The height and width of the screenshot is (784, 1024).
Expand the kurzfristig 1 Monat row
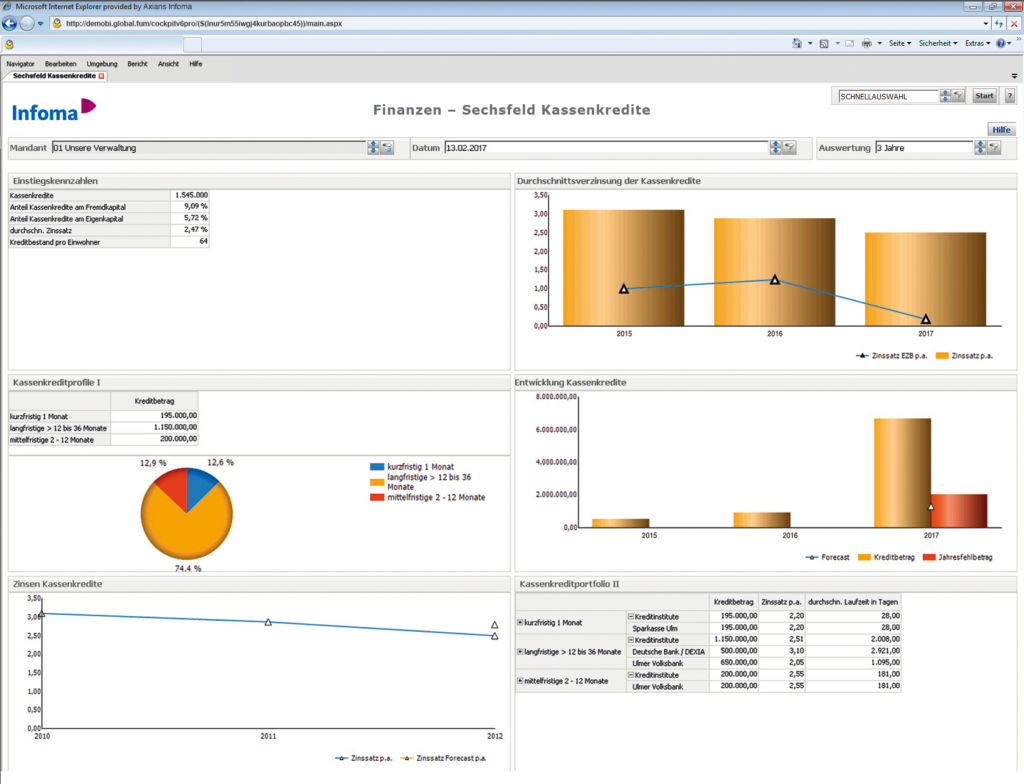click(x=520, y=622)
